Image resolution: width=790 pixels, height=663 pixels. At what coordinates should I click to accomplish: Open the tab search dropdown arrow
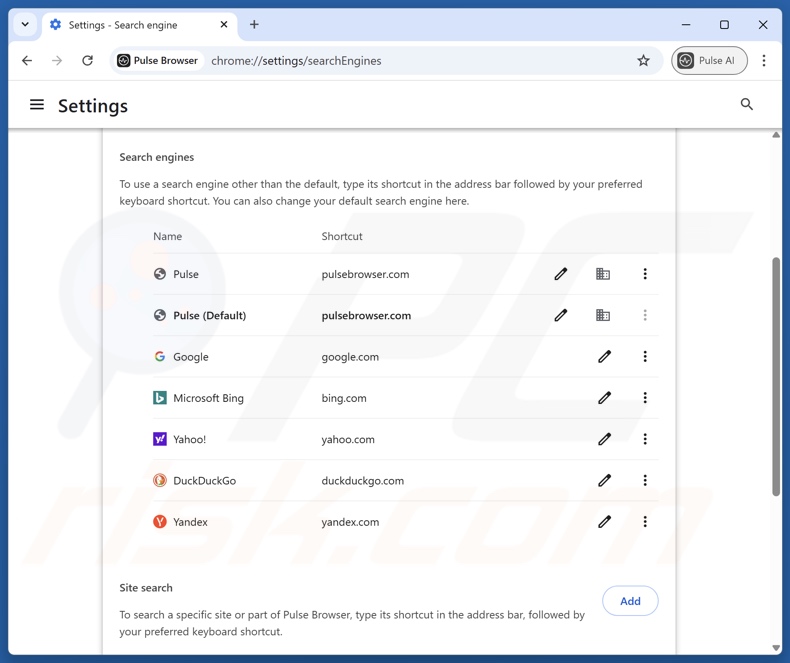pyautogui.click(x=25, y=24)
